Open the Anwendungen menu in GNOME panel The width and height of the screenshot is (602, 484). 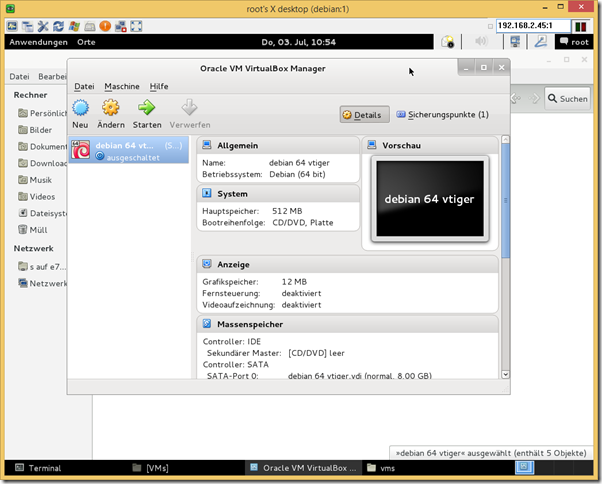pos(38,42)
